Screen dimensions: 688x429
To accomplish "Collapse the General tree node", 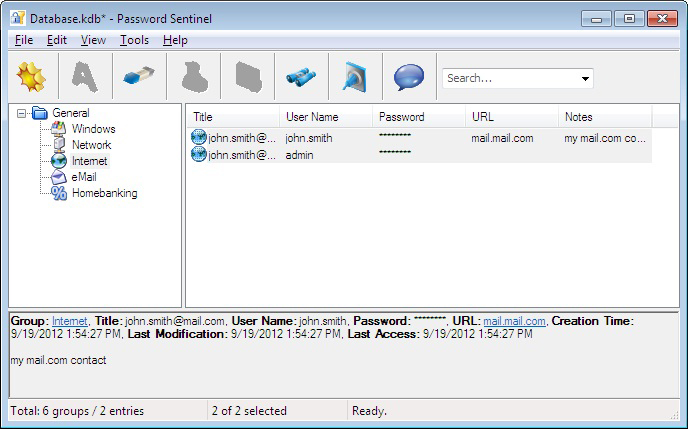I will pos(21,114).
